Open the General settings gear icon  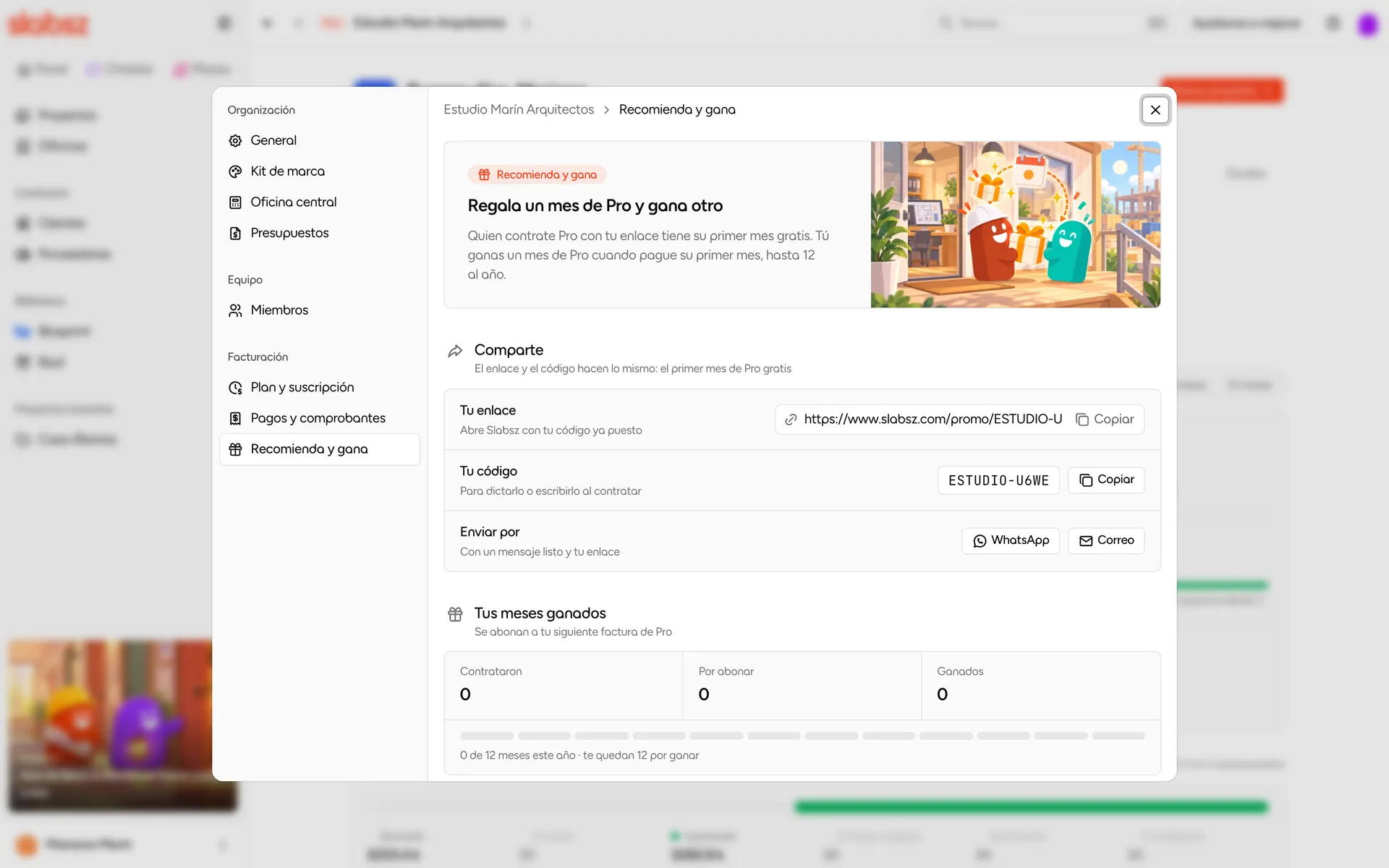tap(235, 140)
